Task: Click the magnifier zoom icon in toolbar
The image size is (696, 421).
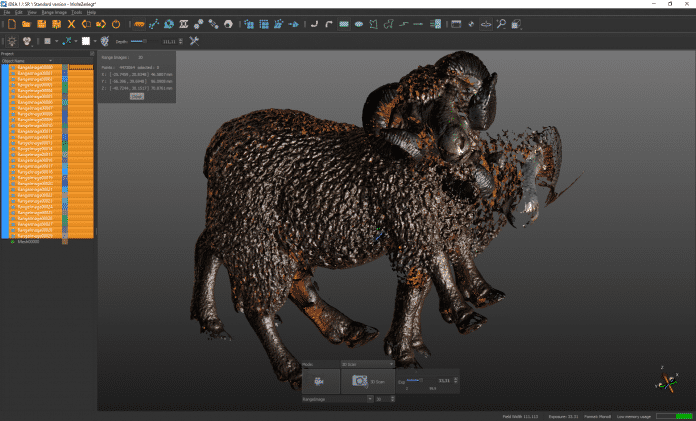Action: click(501, 23)
